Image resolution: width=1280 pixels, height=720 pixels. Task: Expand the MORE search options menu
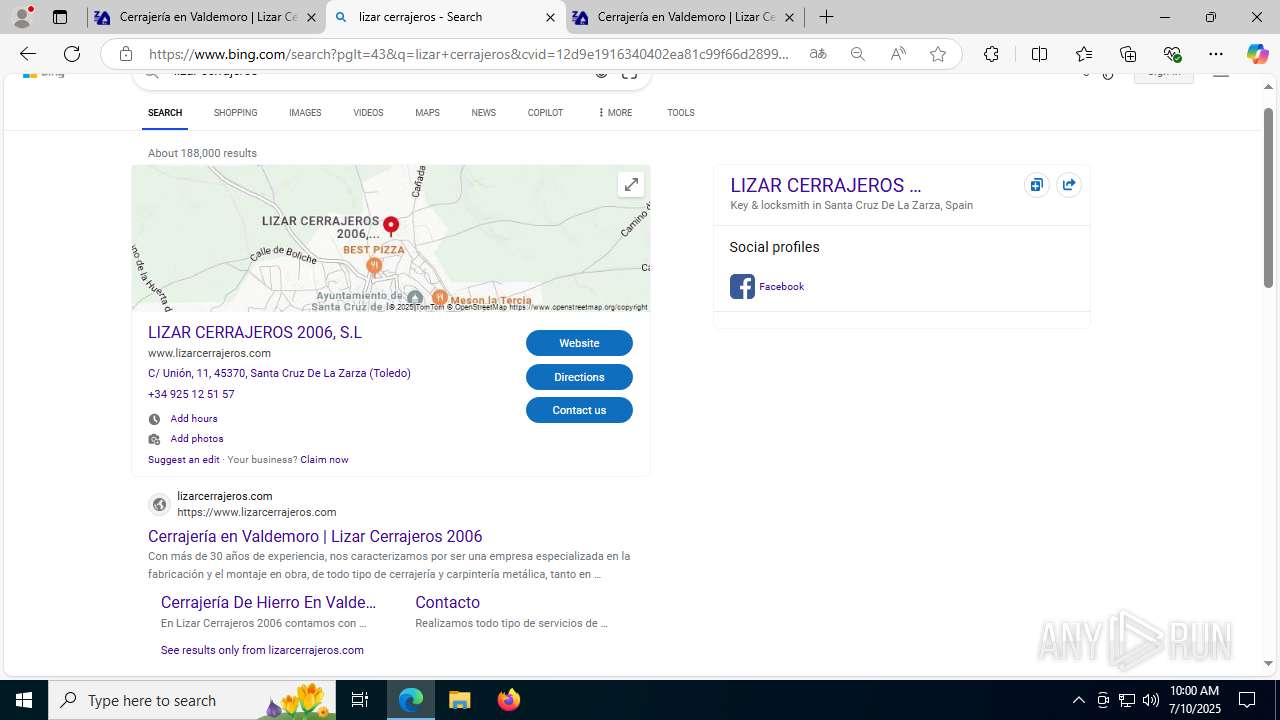coord(614,113)
